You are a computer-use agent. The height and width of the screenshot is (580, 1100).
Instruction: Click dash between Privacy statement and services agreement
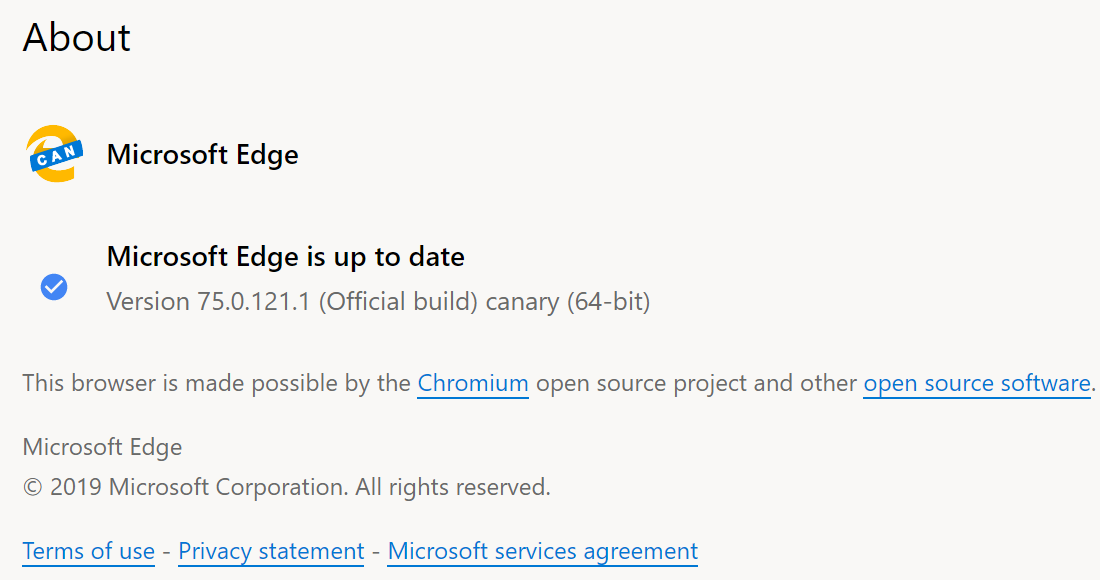[x=376, y=551]
